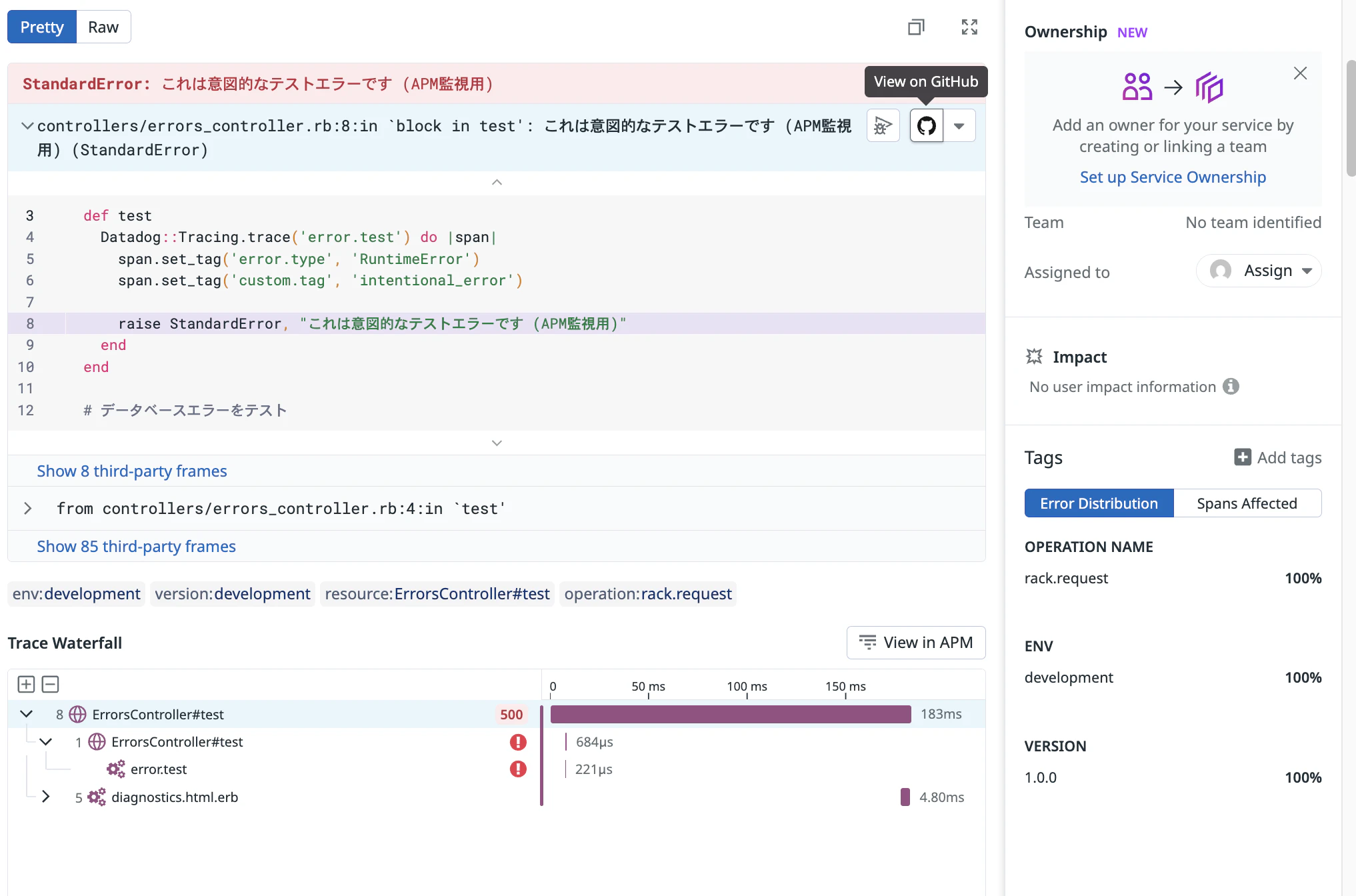Click the 500 status badge
The image size is (1356, 896).
click(x=511, y=714)
